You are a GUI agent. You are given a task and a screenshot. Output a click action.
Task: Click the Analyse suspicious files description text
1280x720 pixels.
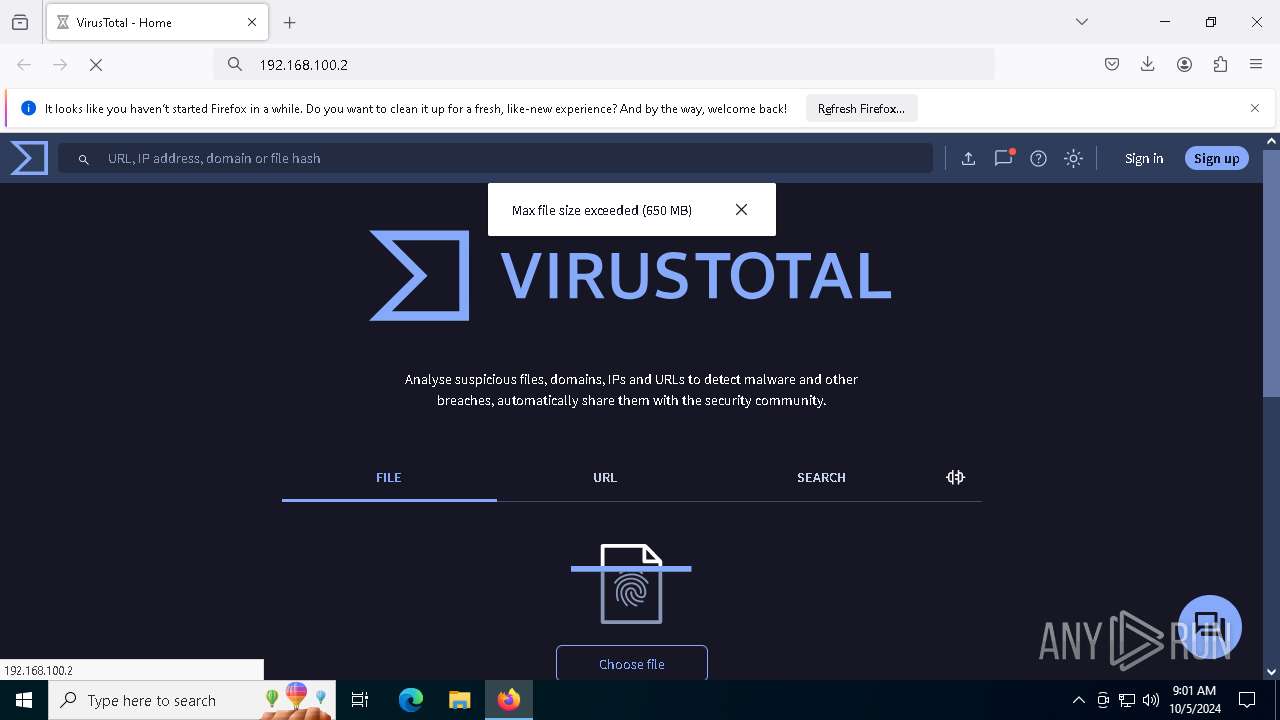(631, 390)
